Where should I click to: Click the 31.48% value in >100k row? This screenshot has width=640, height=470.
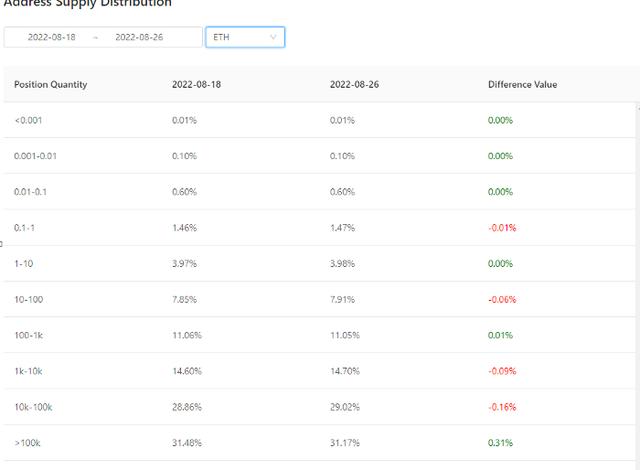[x=187, y=443]
